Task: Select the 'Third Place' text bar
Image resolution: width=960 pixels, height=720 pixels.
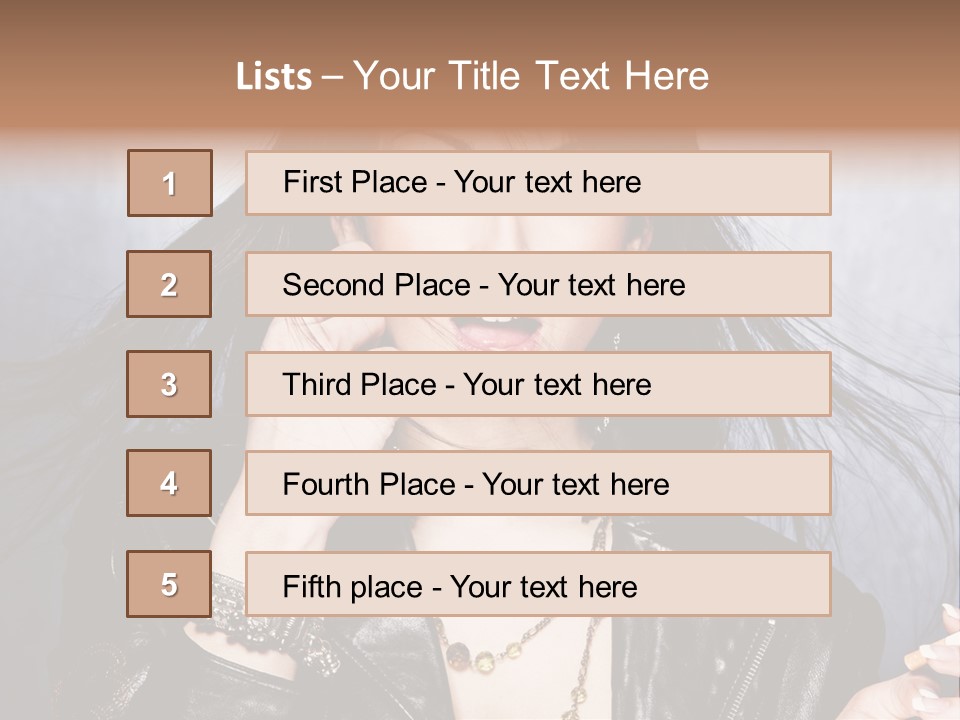Action: coord(538,384)
